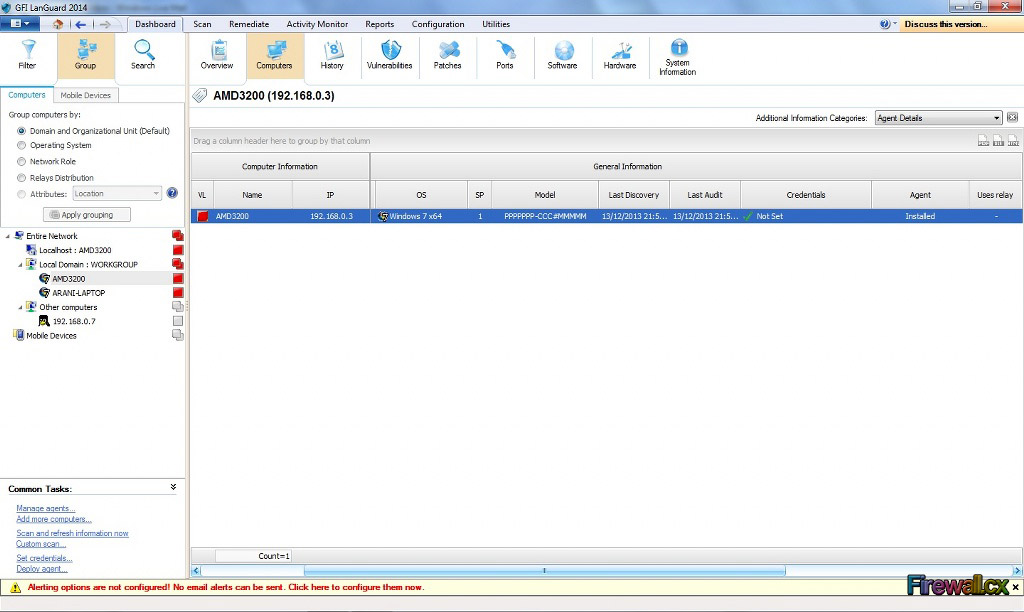Select Mobile Devices tree node
This screenshot has width=1024, height=612.
coord(51,336)
